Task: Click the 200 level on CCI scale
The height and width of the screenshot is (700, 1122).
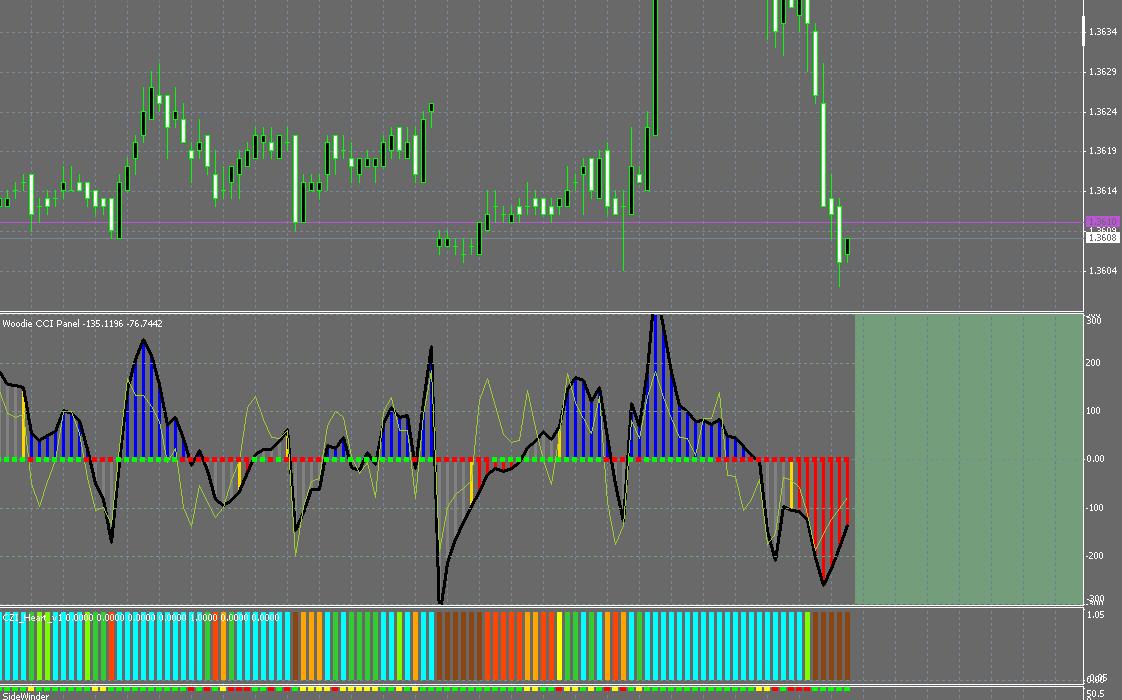Action: tap(1093, 364)
